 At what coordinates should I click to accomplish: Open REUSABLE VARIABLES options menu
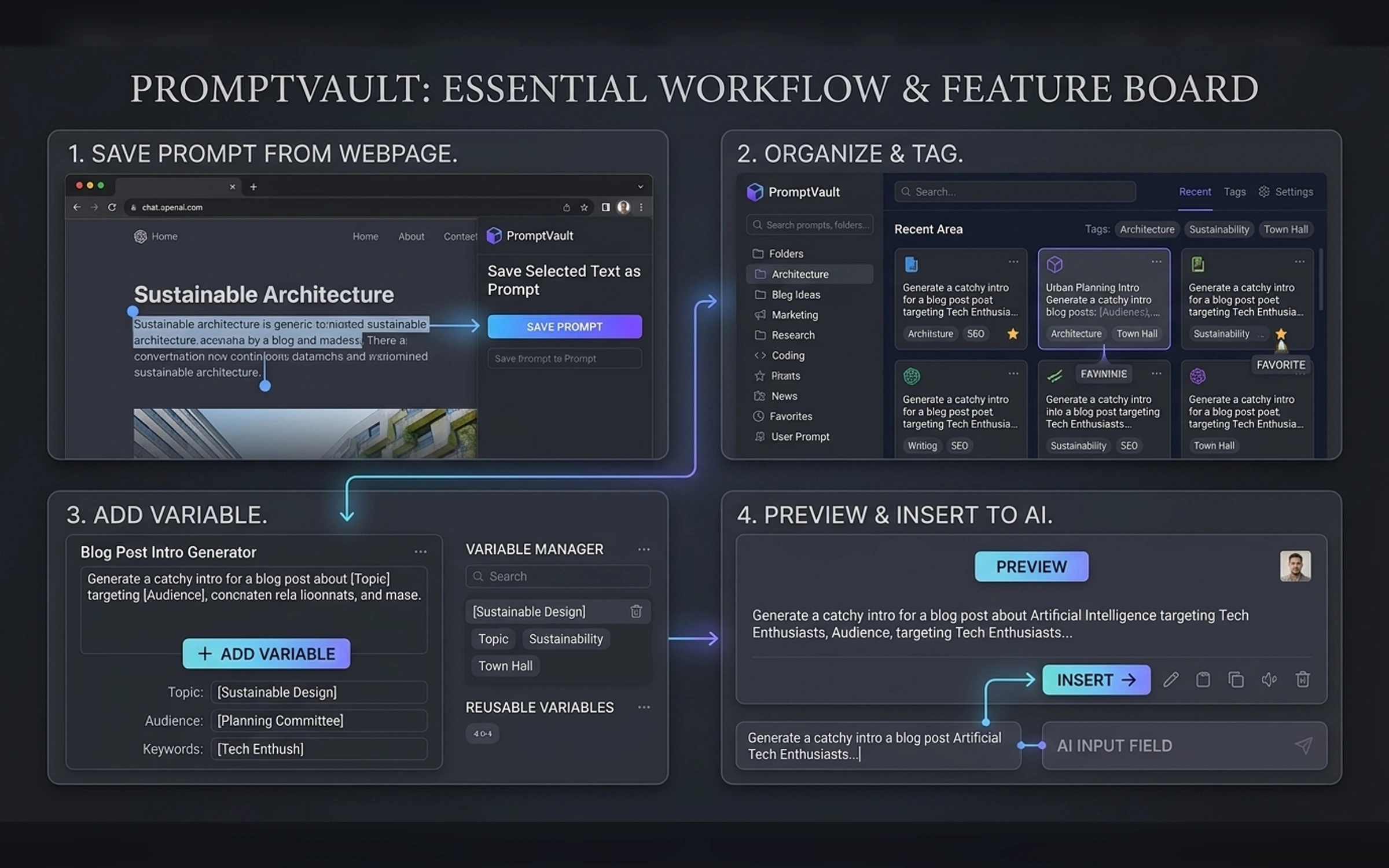coord(644,707)
